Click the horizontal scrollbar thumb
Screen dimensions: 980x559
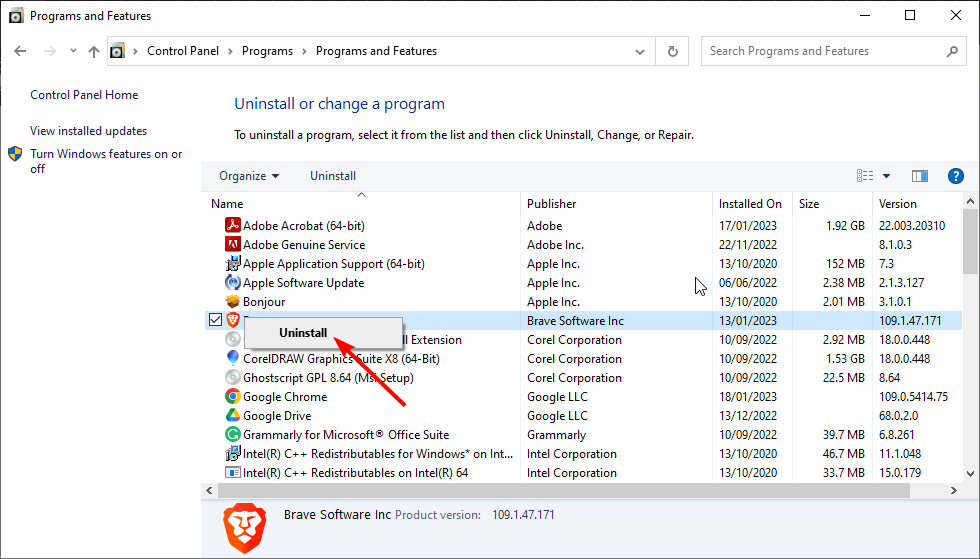(563, 491)
